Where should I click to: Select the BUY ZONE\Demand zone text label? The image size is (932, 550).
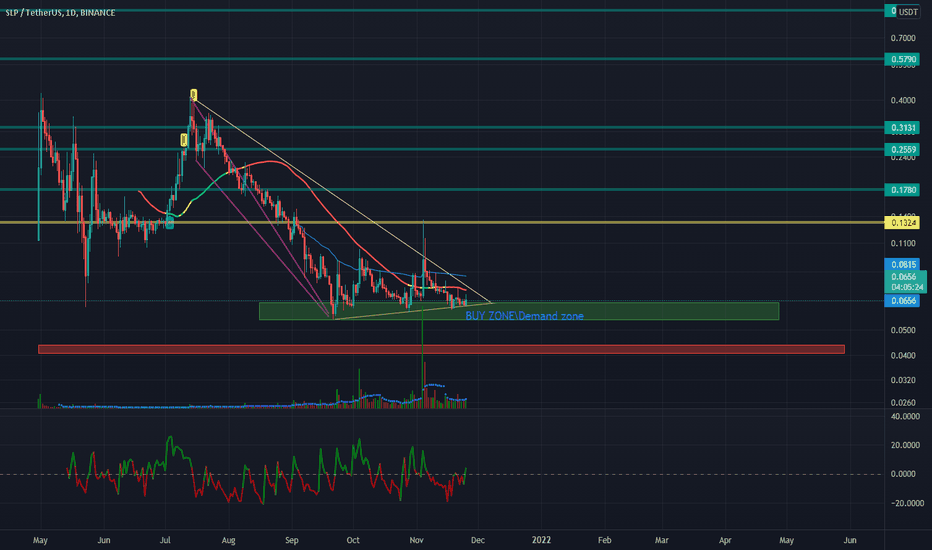524,316
